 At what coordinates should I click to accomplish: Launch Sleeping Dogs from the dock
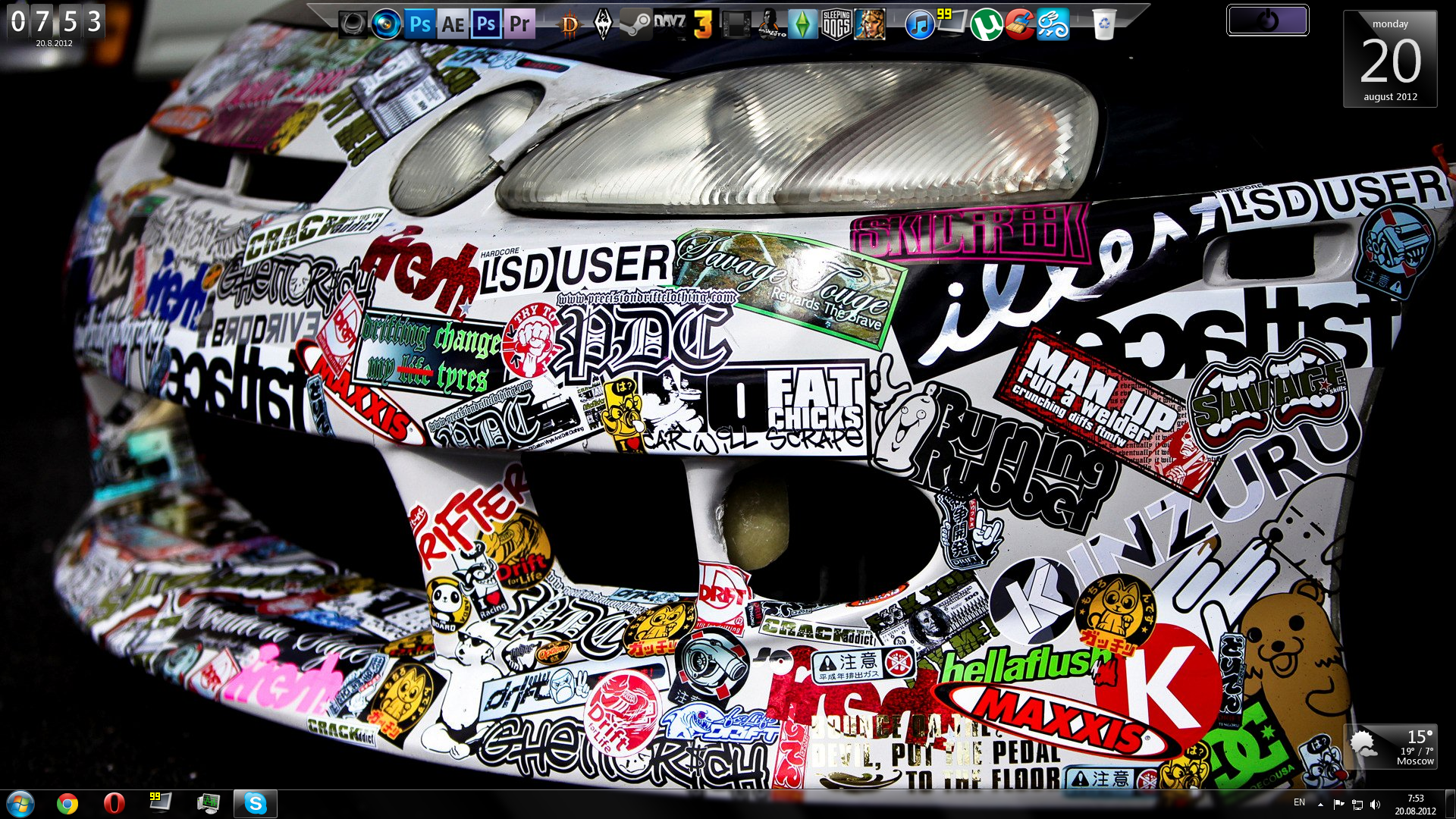tap(836, 24)
